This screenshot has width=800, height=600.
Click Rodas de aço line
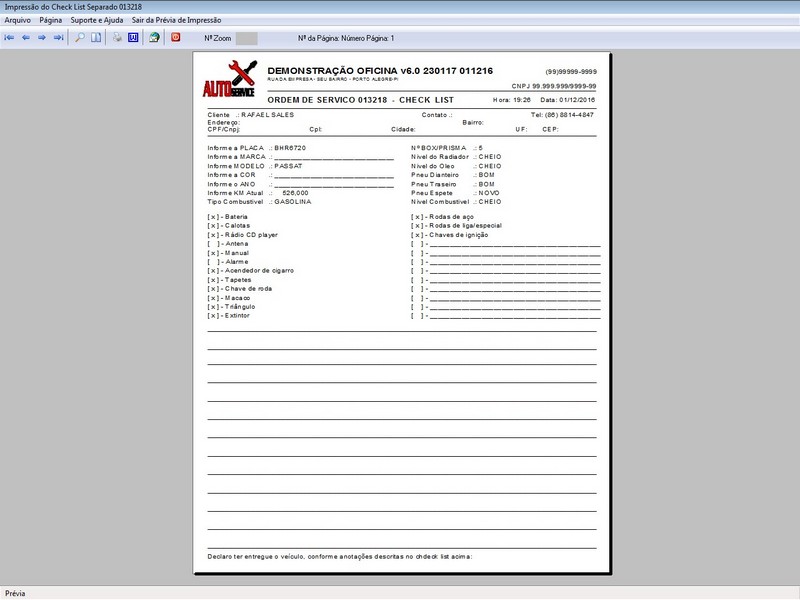click(x=442, y=217)
